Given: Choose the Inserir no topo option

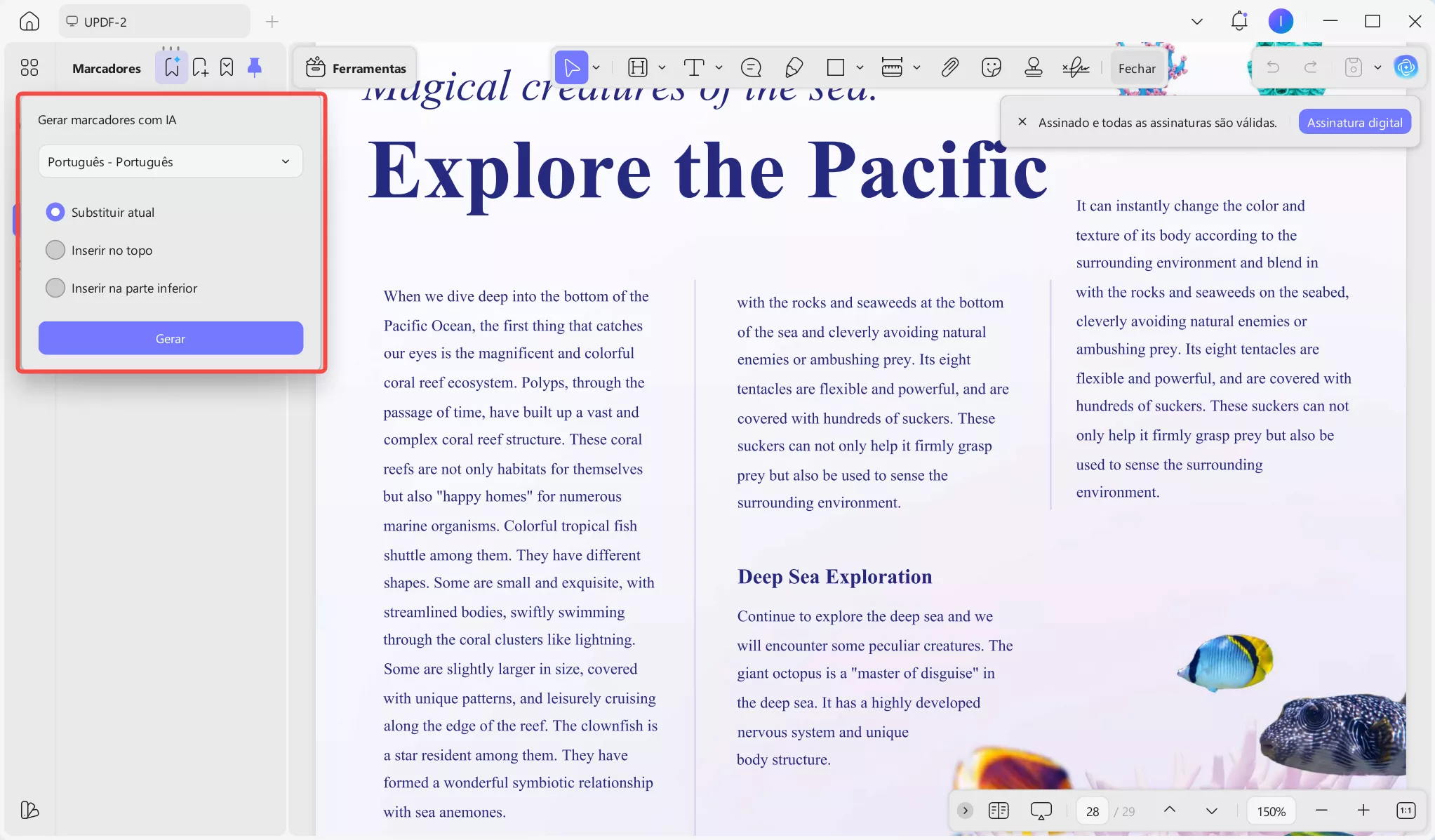Looking at the screenshot, I should [55, 250].
